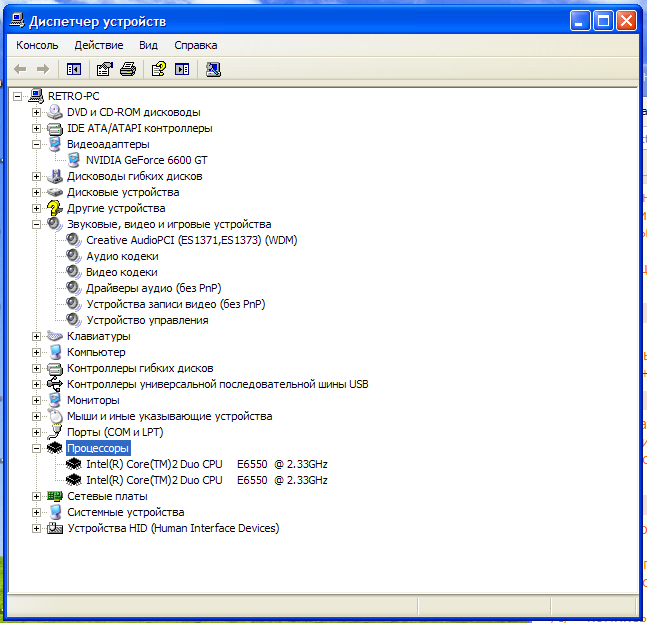The height and width of the screenshot is (623, 647).
Task: Maximize the Диспетчер устройств window
Action: coord(603,21)
